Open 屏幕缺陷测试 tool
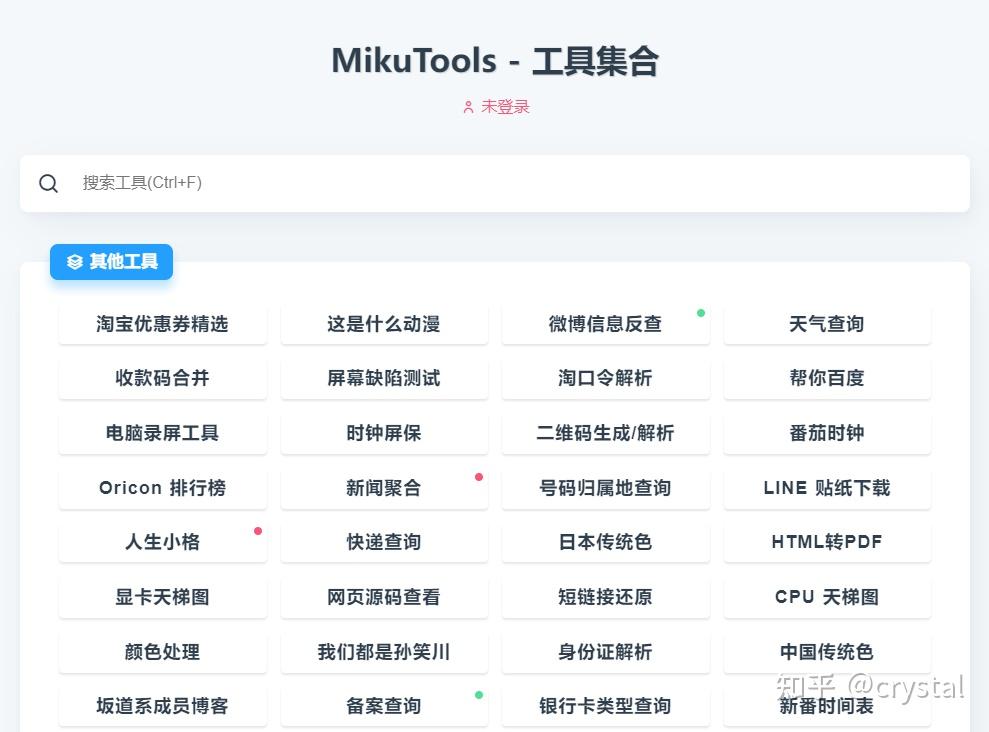 [x=384, y=378]
